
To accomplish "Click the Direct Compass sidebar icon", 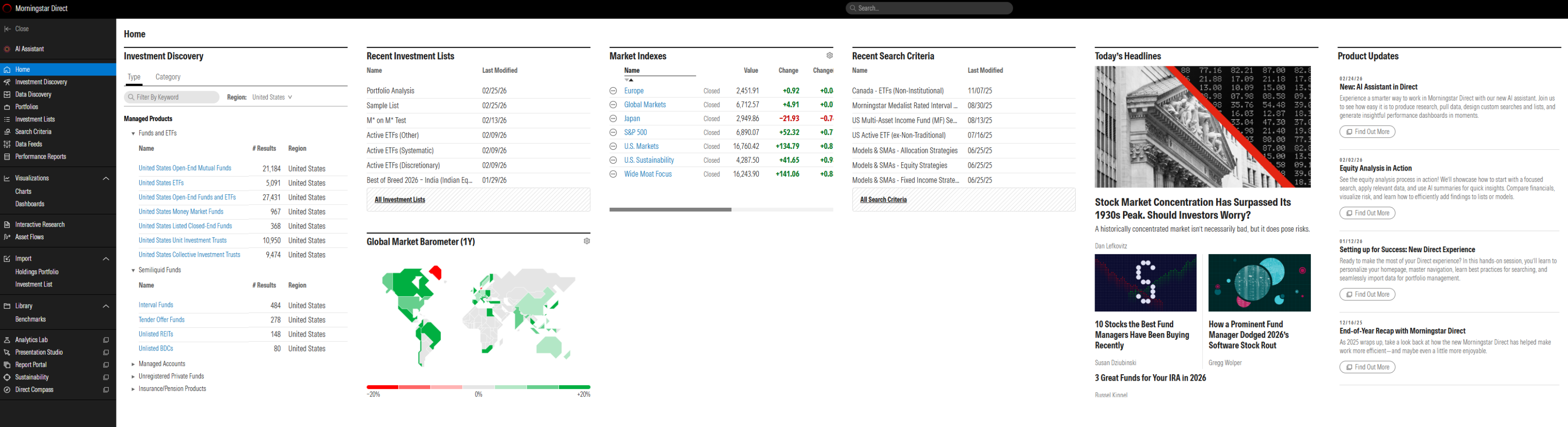I will (7, 390).
